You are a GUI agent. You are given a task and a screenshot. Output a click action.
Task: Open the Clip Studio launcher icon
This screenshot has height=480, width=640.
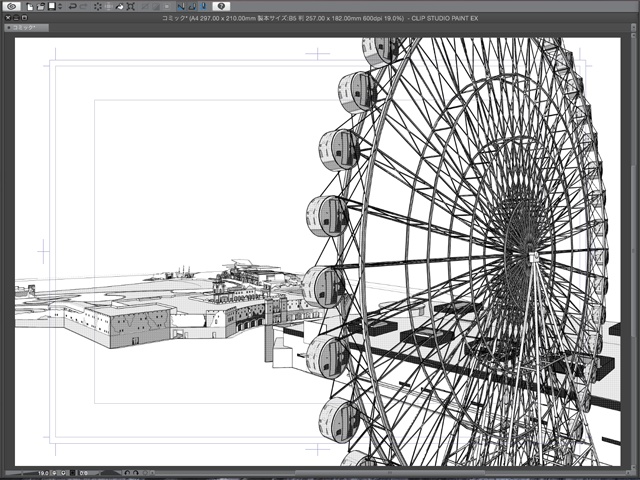click(11, 6)
